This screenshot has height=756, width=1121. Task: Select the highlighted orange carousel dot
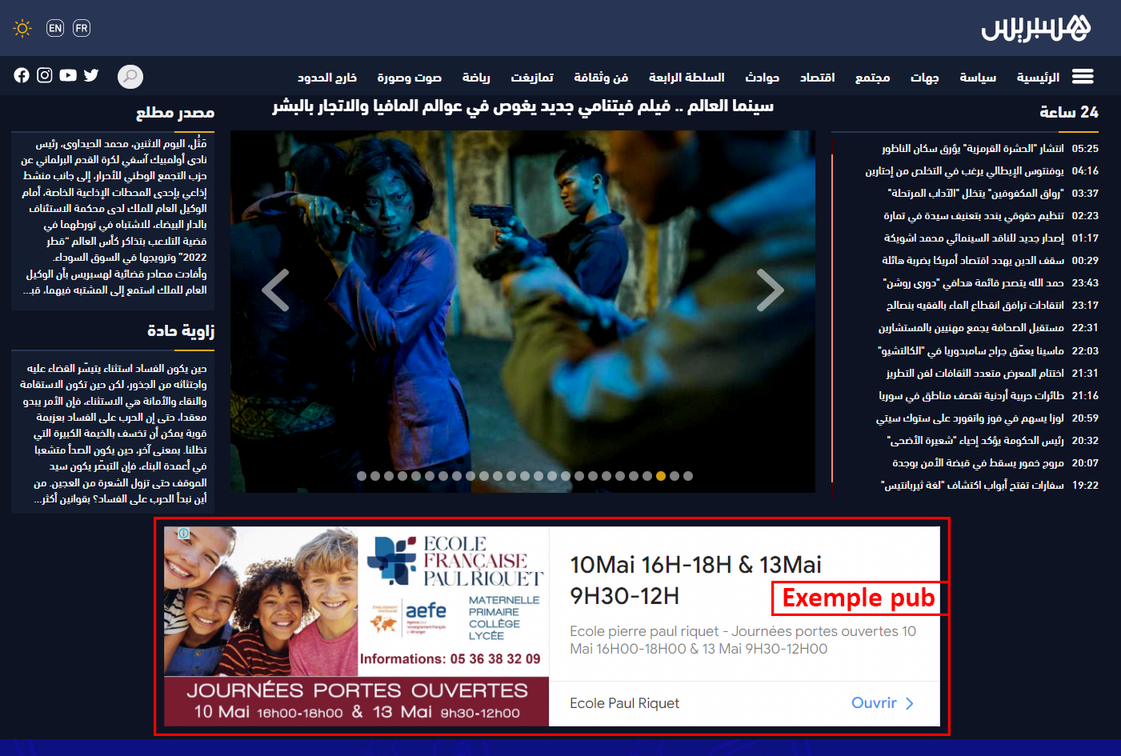[660, 476]
